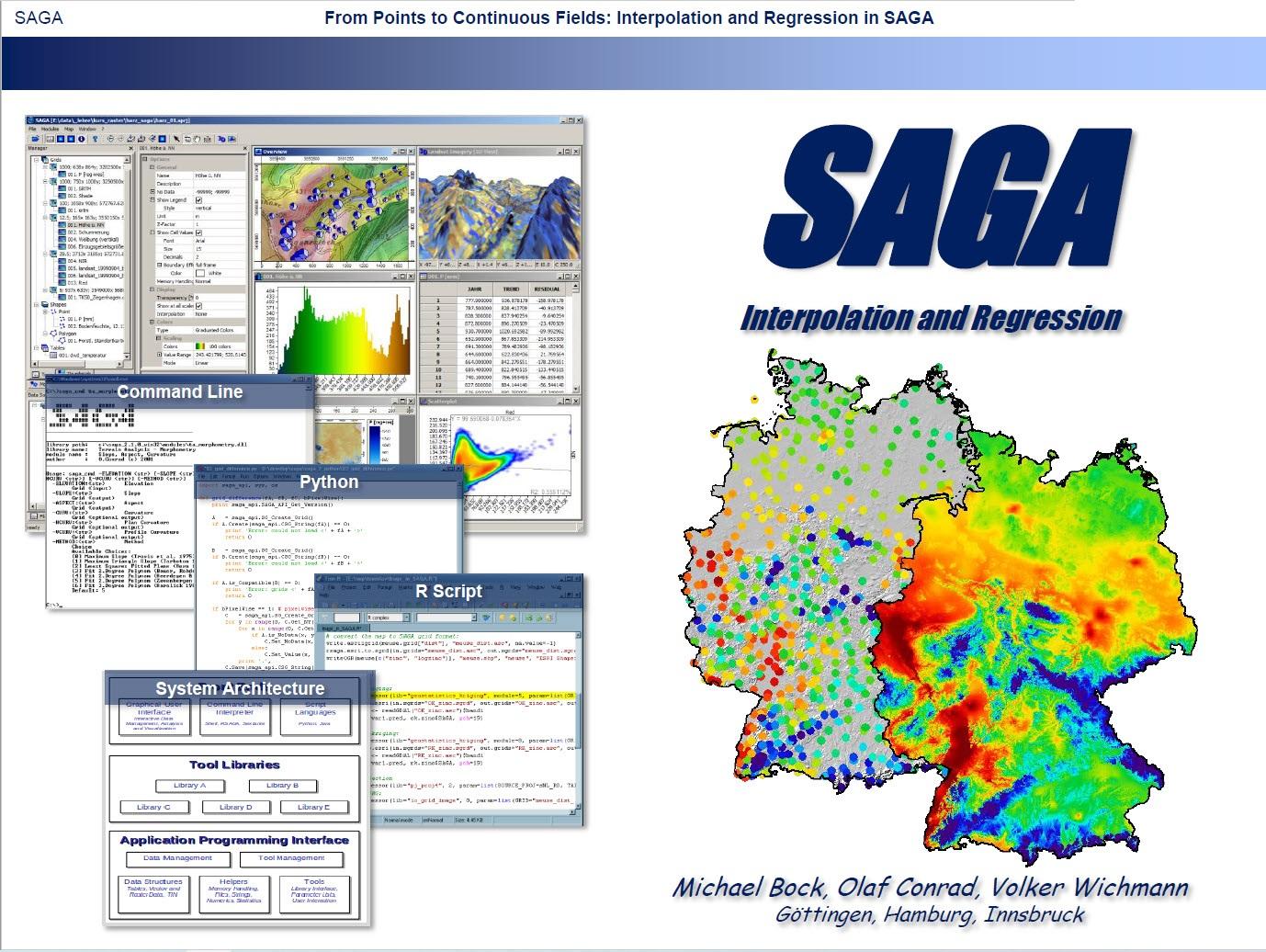Image resolution: width=1266 pixels, height=952 pixels.
Task: Click the Name property value field
Action: point(220,176)
